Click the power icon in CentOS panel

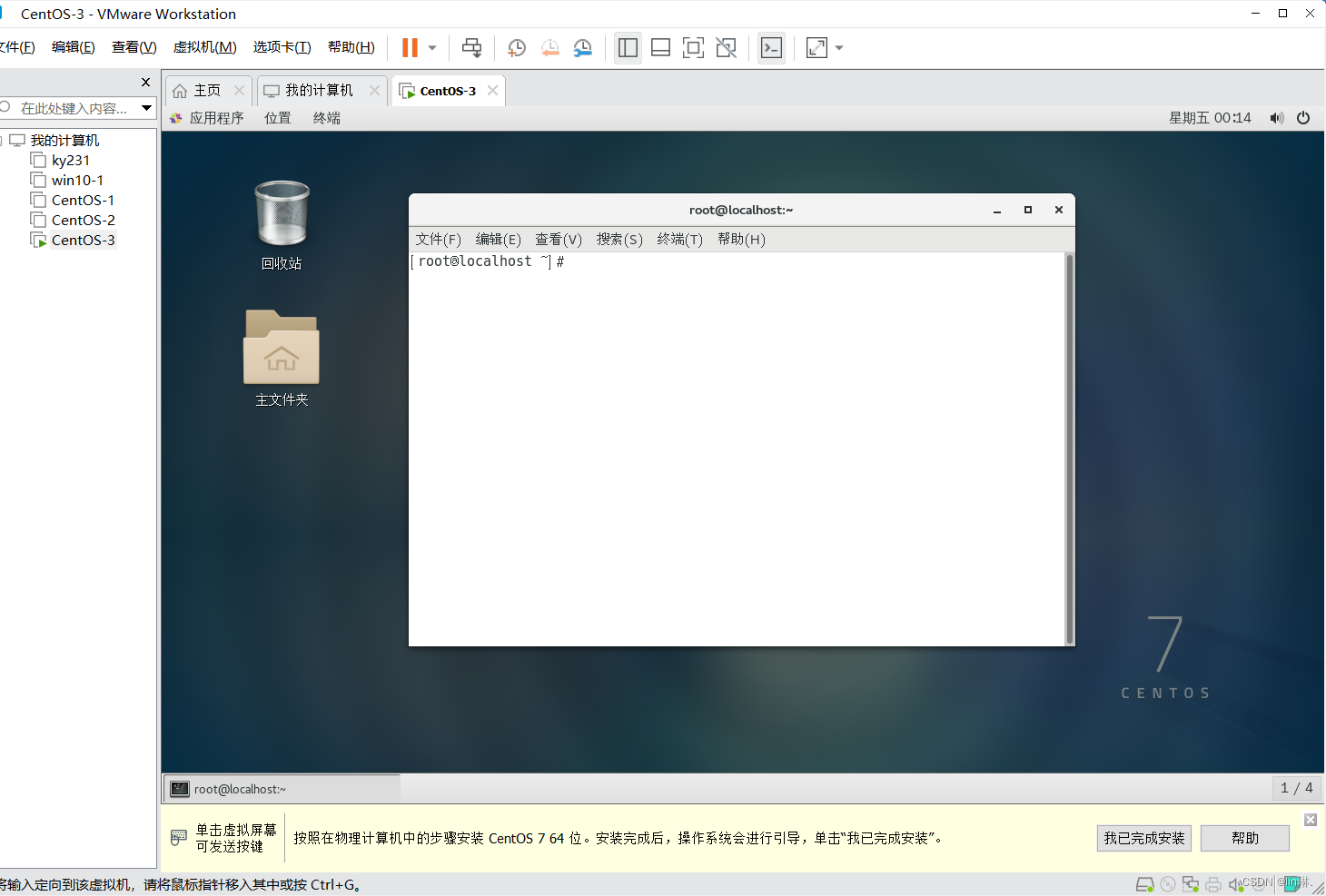point(1303,118)
